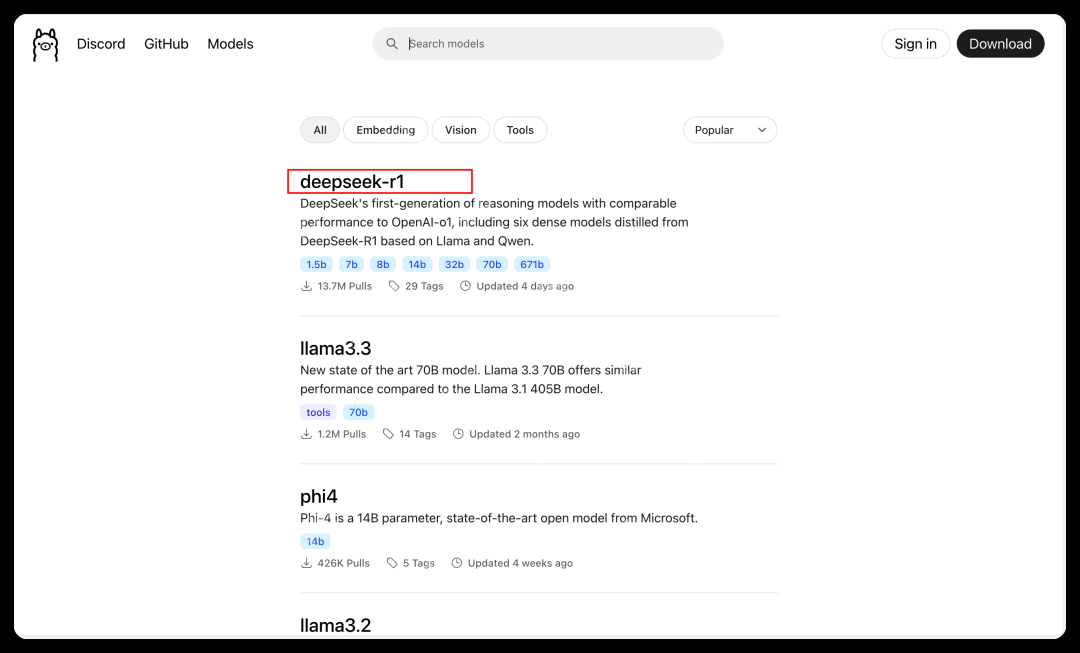The image size is (1080, 653).
Task: Click the '29 Tags' text
Action: tap(424, 286)
